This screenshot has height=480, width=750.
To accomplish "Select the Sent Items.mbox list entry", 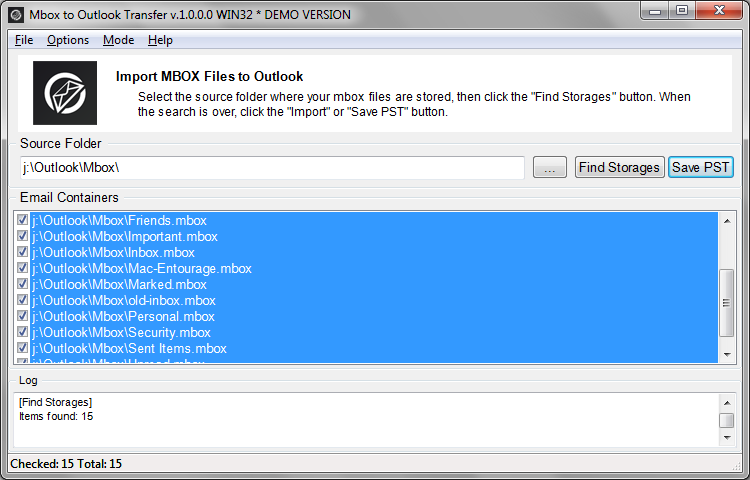I will (129, 349).
